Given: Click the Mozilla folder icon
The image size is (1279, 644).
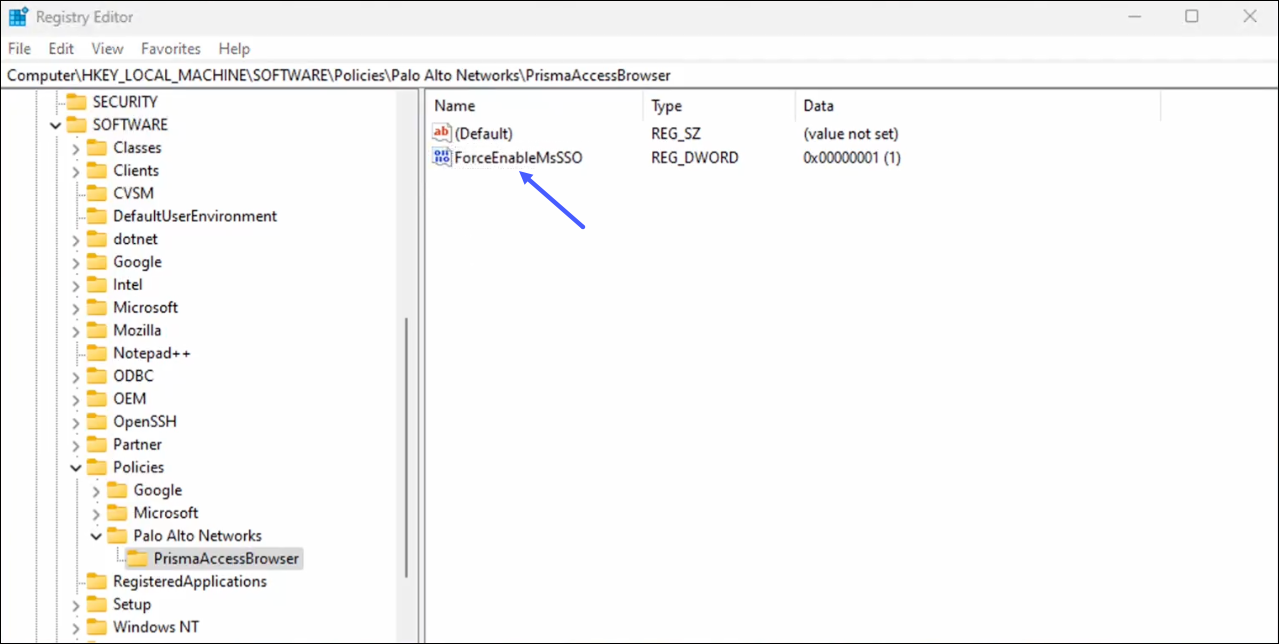Looking at the screenshot, I should click(x=97, y=330).
